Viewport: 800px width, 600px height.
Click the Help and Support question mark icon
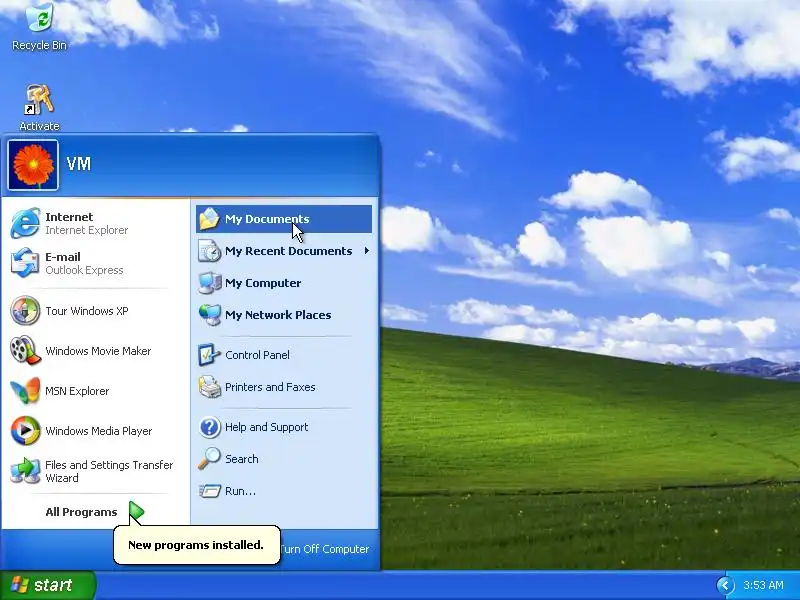(x=209, y=427)
